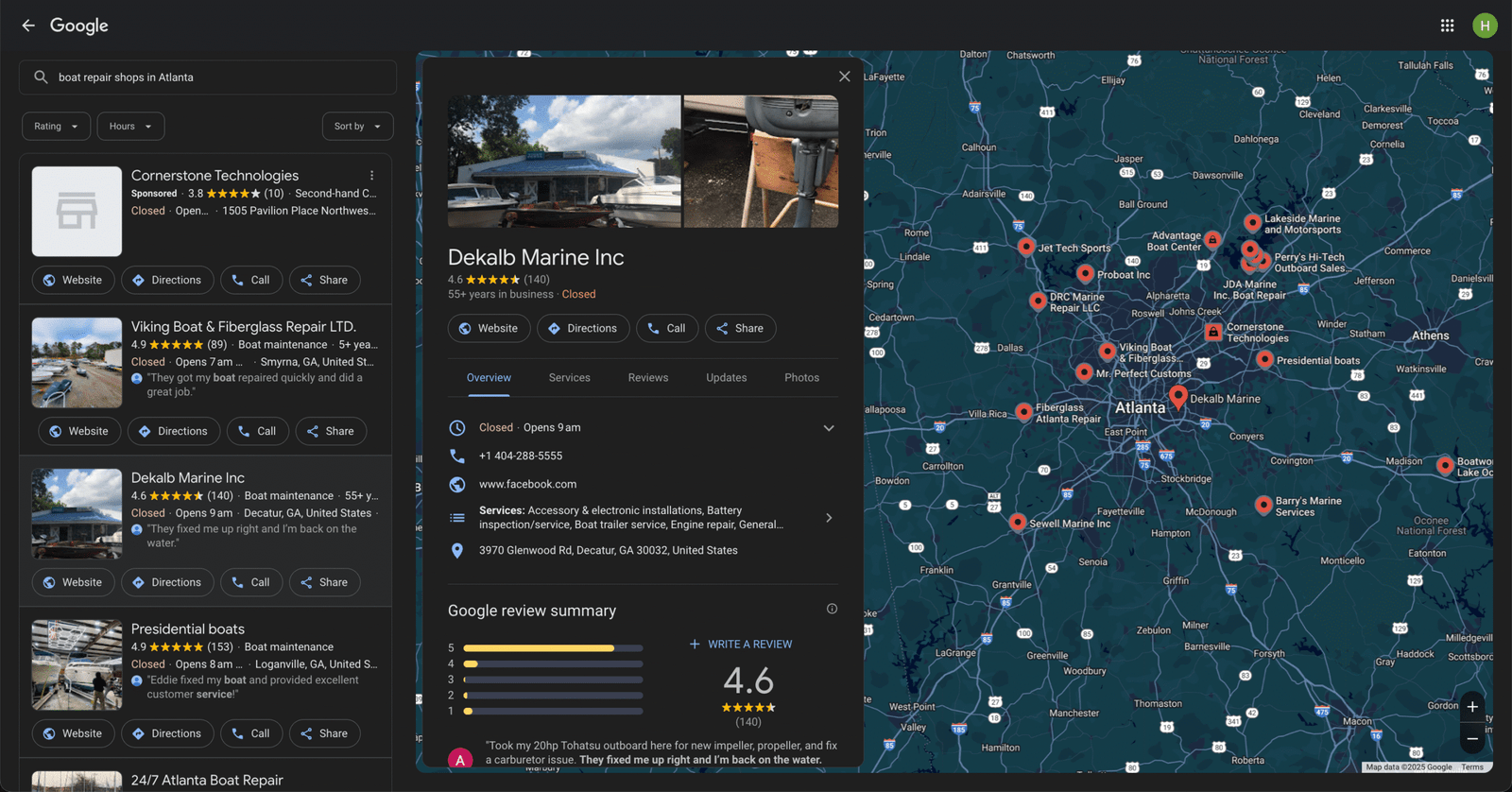Open the Sort by dropdown

(x=357, y=127)
